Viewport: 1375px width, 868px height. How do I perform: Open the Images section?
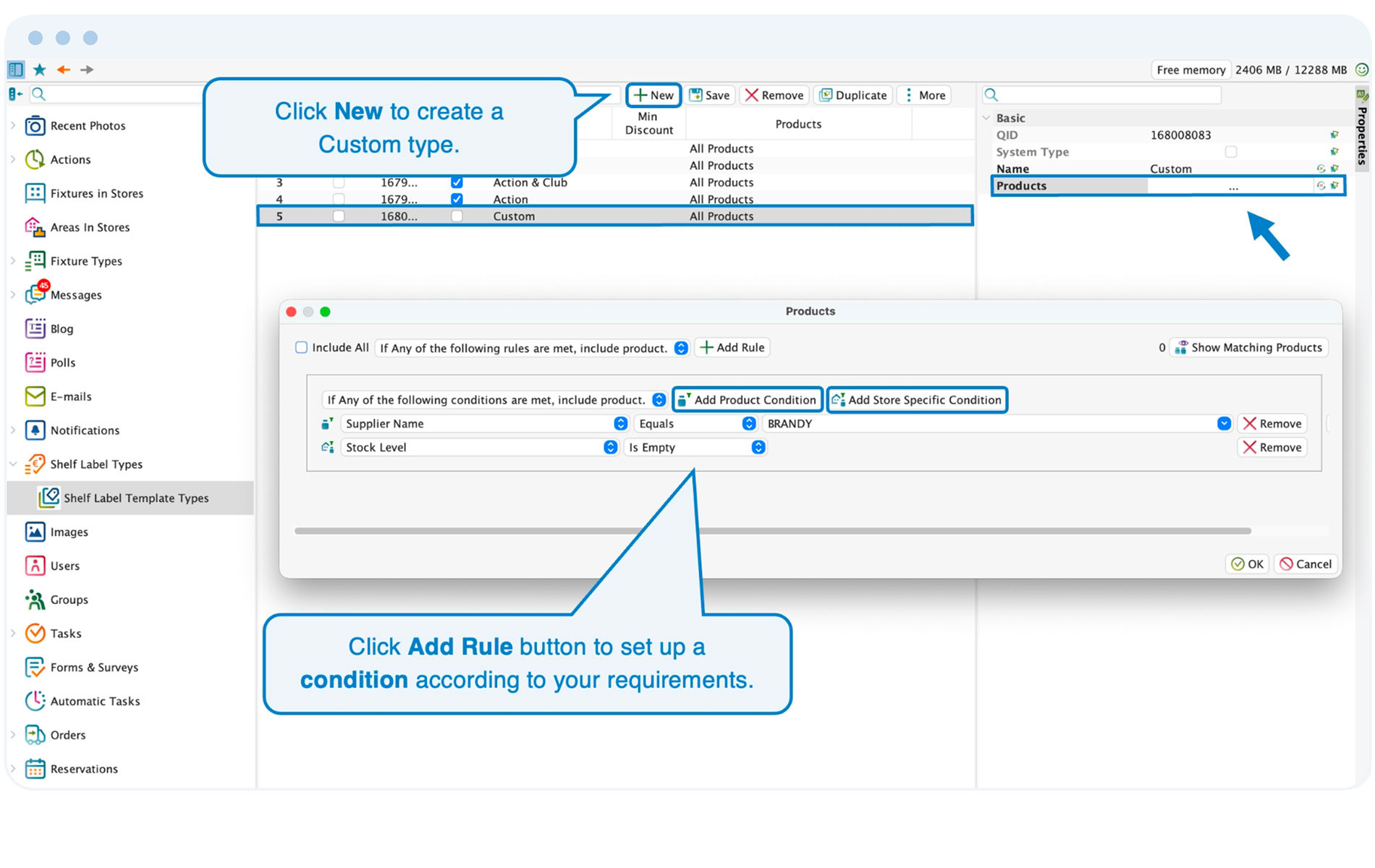click(x=69, y=532)
